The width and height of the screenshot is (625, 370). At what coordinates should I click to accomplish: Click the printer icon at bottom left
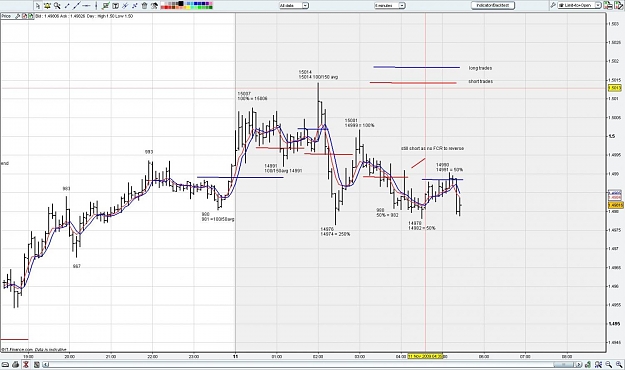tap(16, 364)
